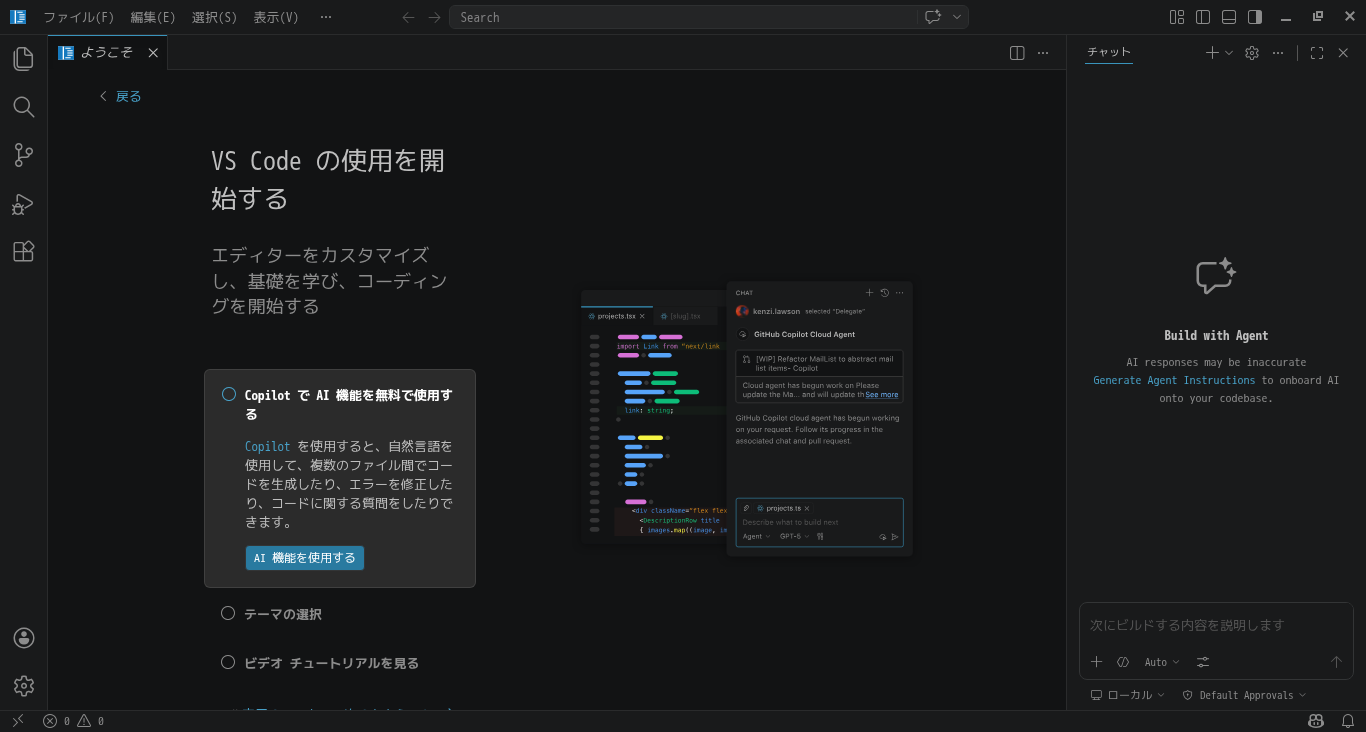Mark the ビデオ チュートリアルを見る step circle
The width and height of the screenshot is (1366, 732).
(228, 662)
